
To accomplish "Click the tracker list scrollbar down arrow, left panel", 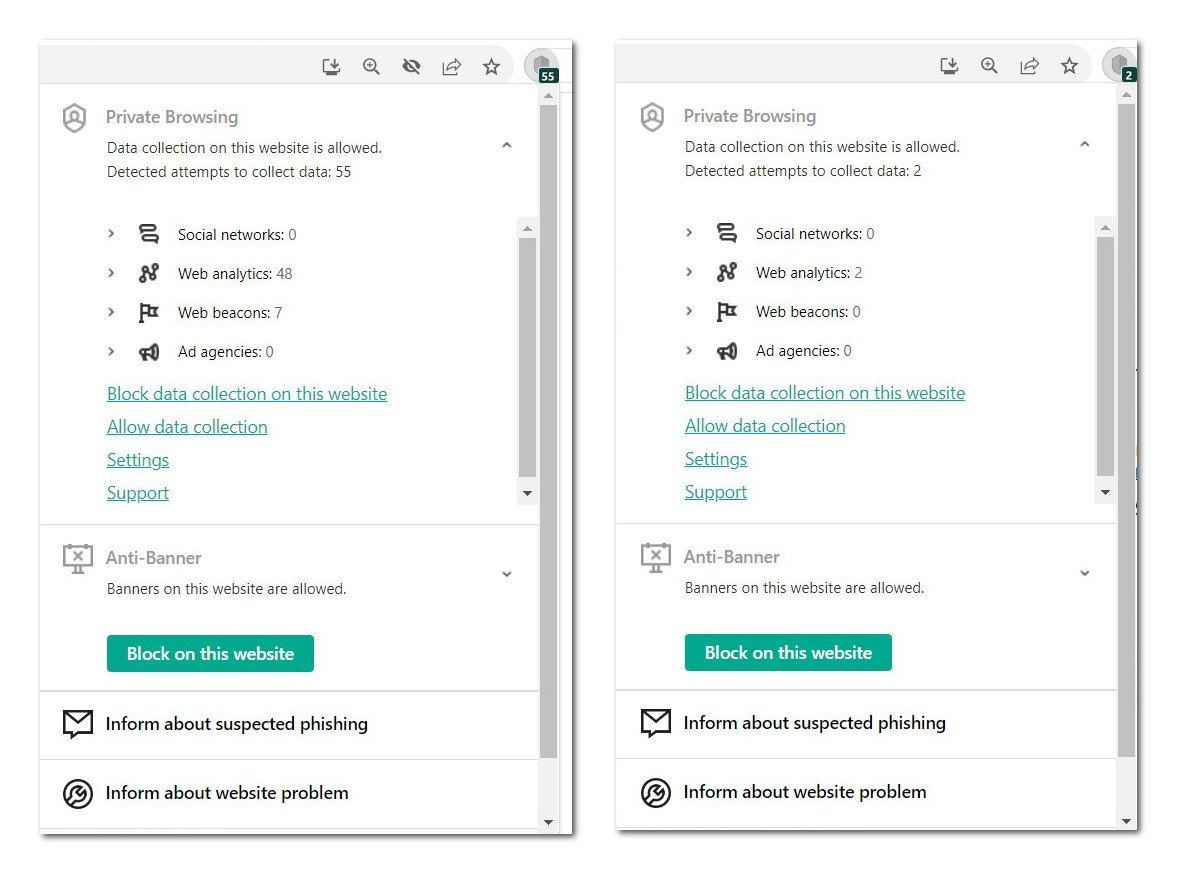I will (x=527, y=493).
